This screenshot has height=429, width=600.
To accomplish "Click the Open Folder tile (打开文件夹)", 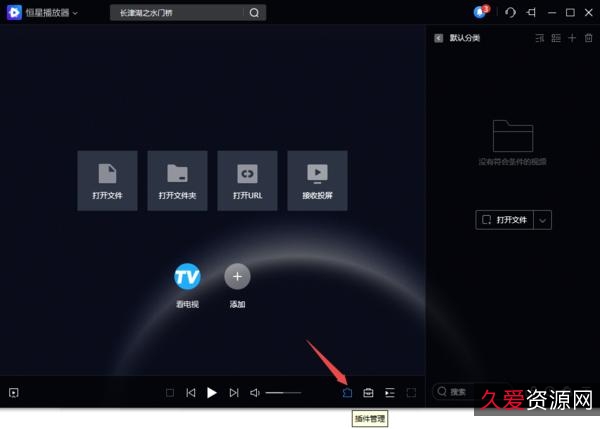I will [177, 180].
